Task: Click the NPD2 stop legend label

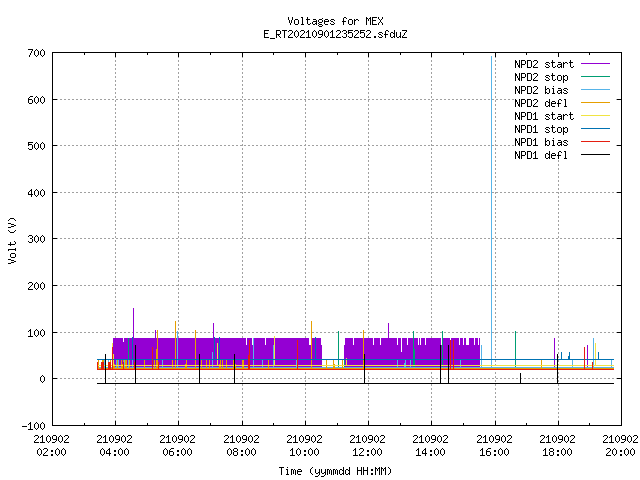Action: 541,77
